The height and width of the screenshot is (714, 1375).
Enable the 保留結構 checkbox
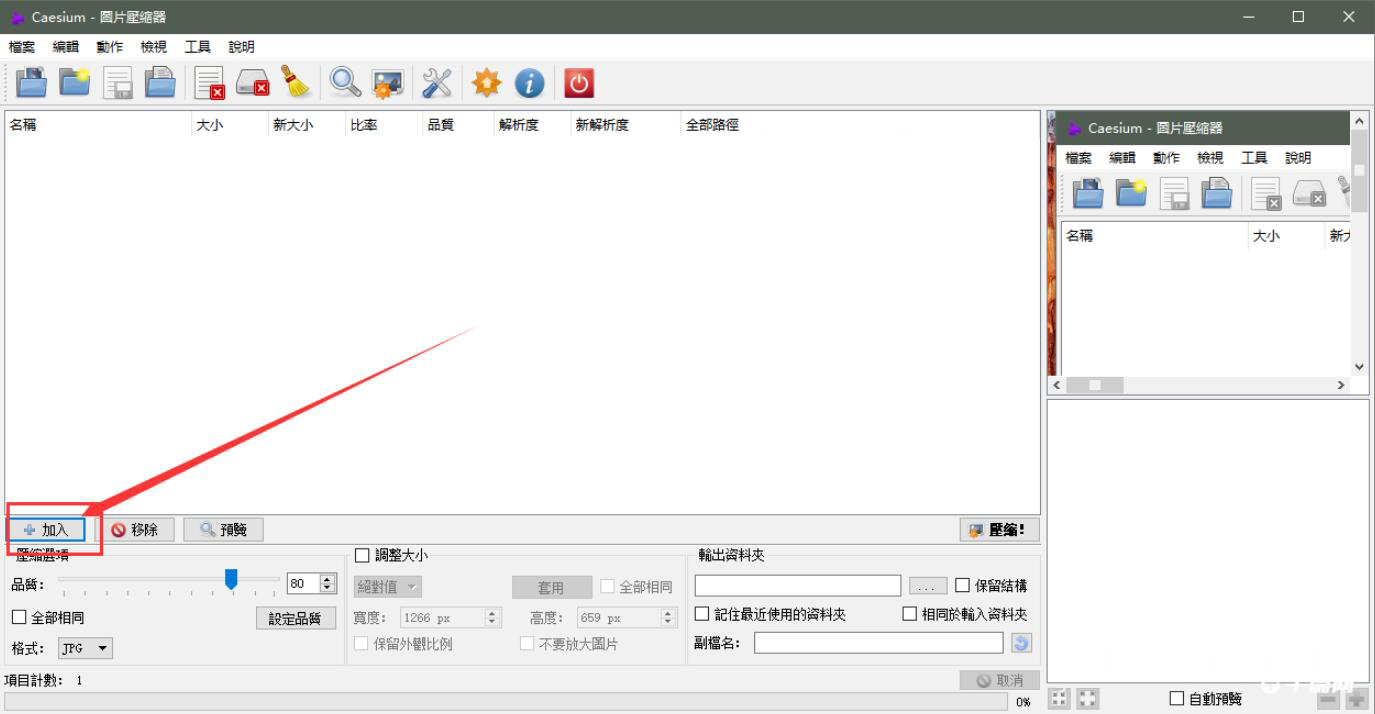click(961, 585)
